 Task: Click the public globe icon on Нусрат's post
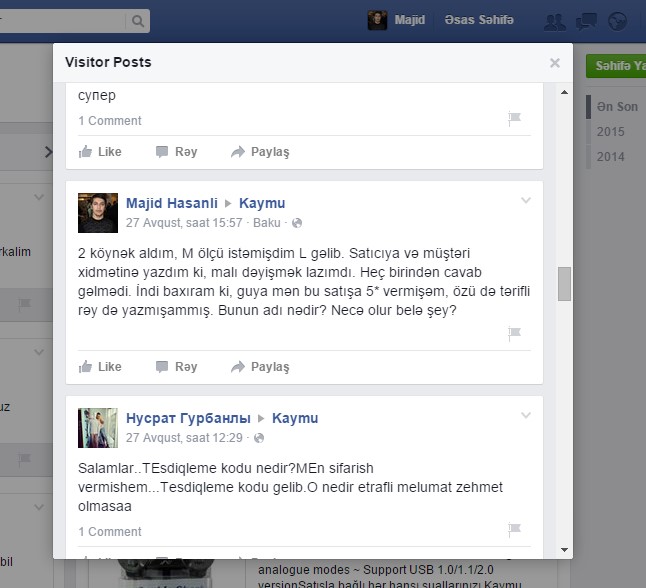point(259,438)
